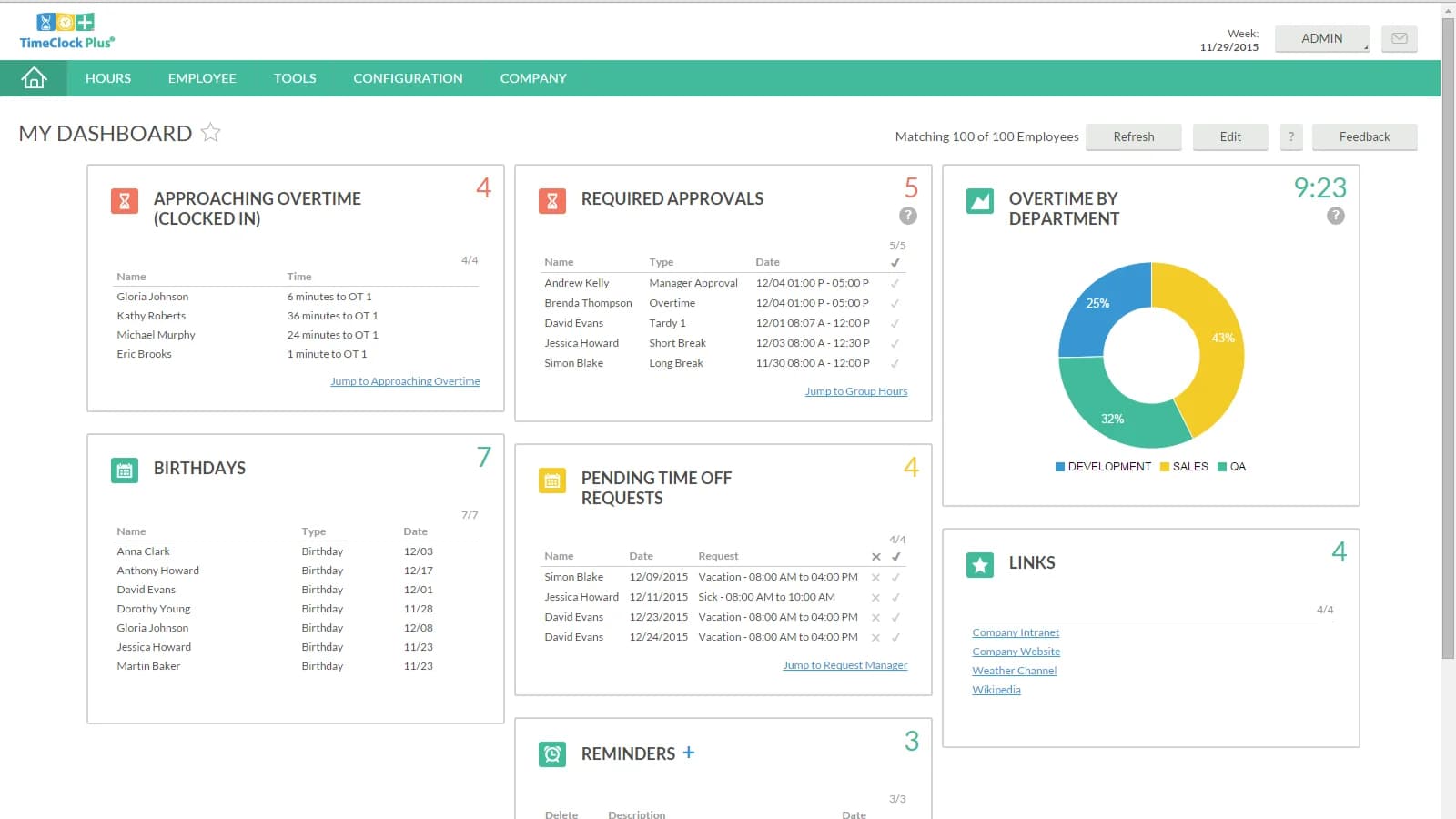Click the Reminders alarm clock icon
1456x819 pixels.
pyautogui.click(x=552, y=753)
